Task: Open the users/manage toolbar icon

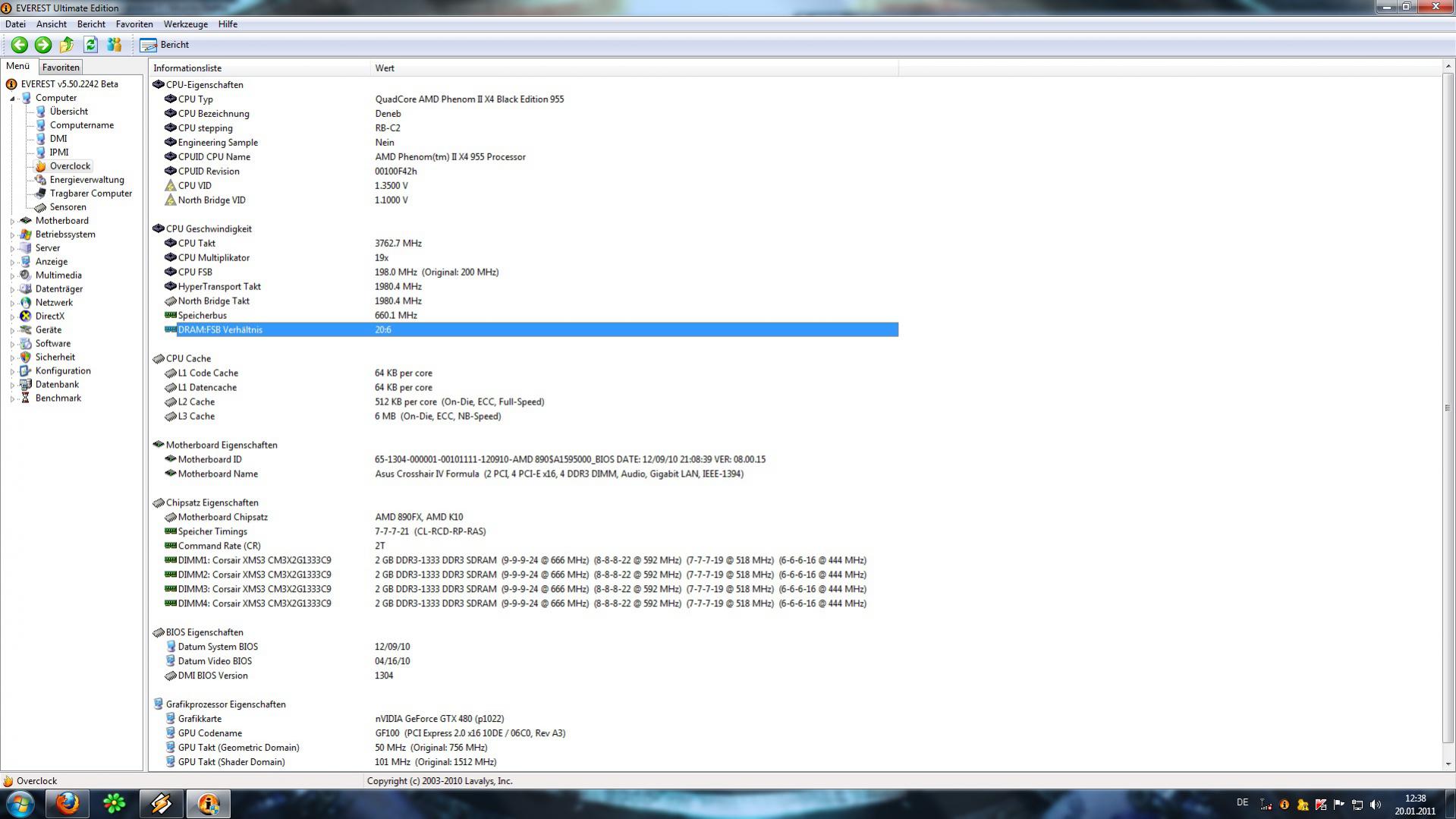Action: pyautogui.click(x=115, y=45)
